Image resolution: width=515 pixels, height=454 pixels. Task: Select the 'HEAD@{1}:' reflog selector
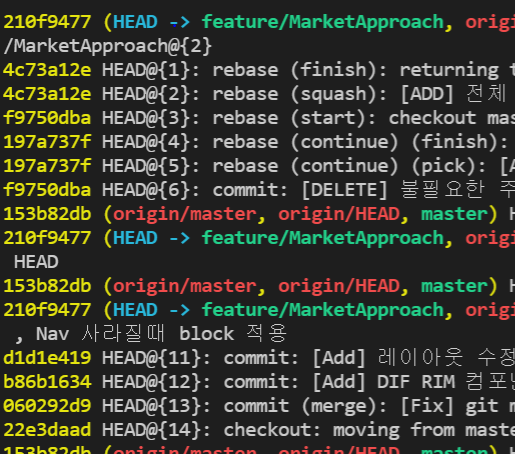point(151,70)
